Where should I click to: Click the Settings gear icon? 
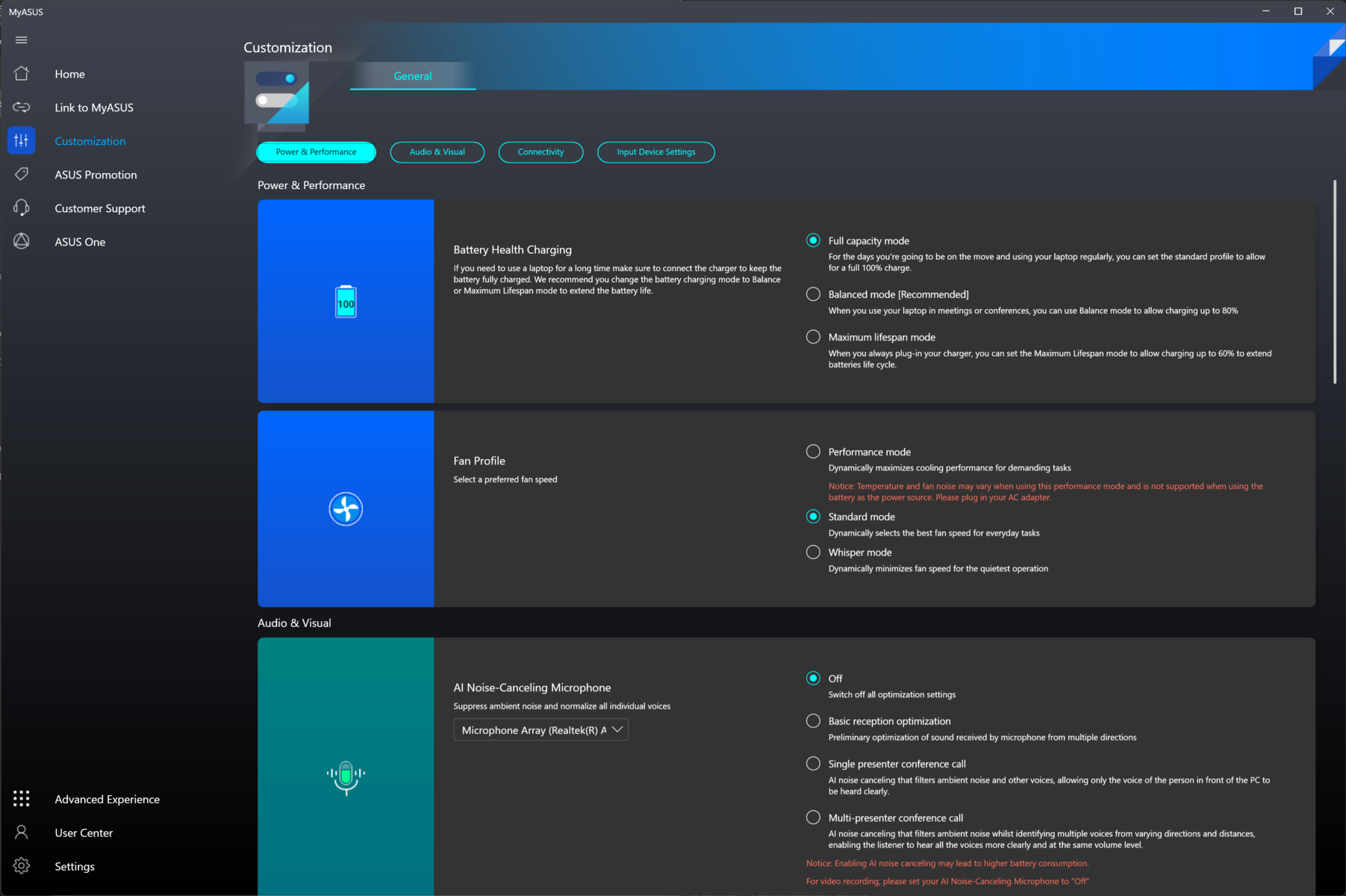tap(21, 866)
